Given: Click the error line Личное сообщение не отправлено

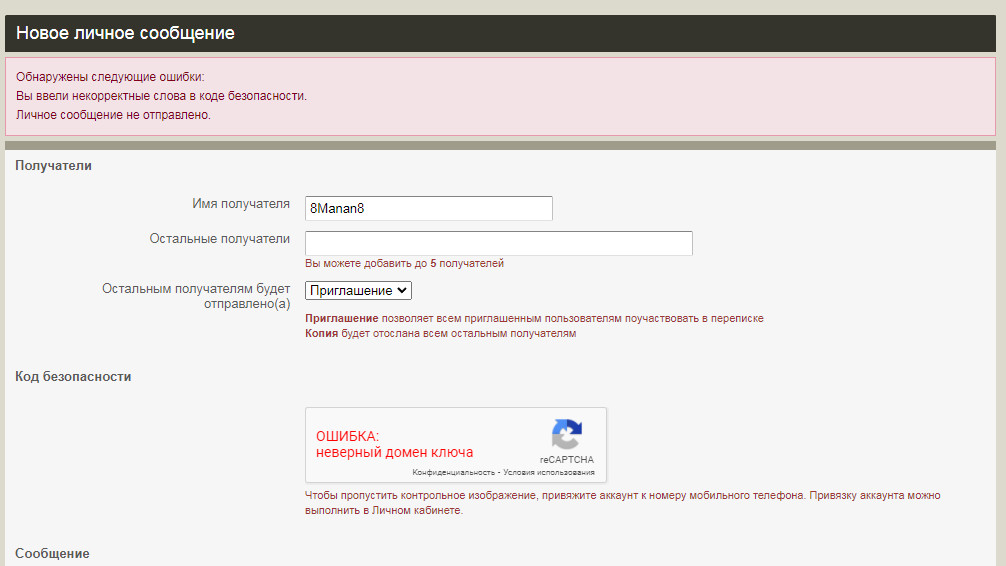Looking at the screenshot, I should click(x=113, y=115).
